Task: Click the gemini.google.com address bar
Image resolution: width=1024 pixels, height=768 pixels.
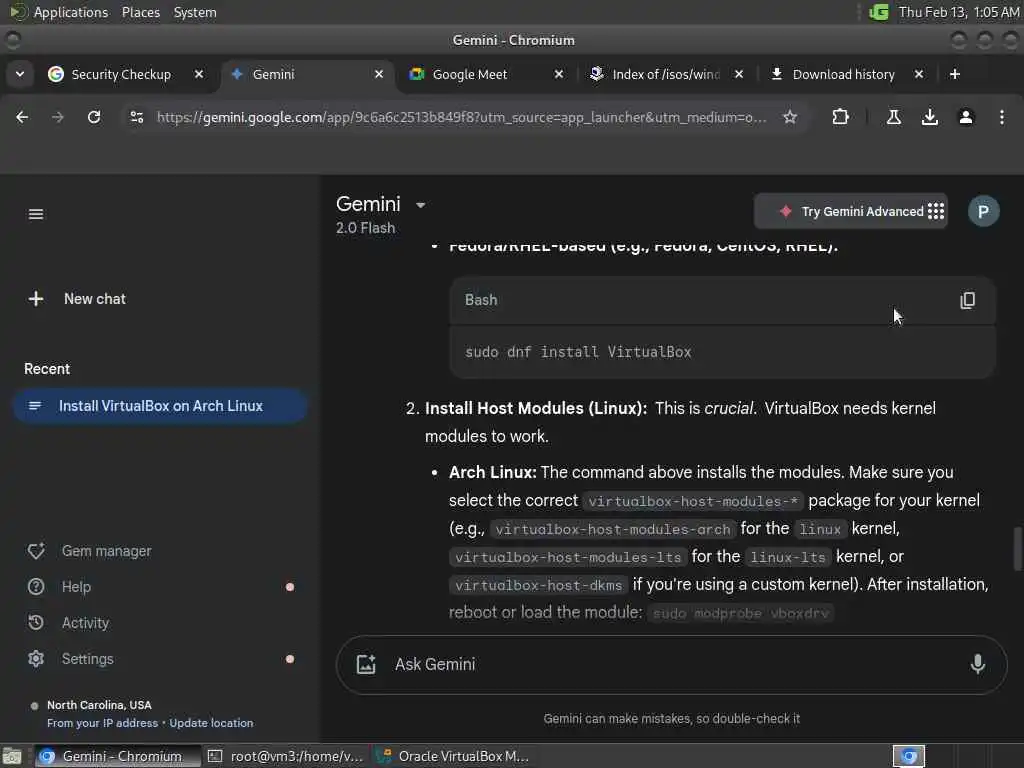Action: [x=461, y=117]
